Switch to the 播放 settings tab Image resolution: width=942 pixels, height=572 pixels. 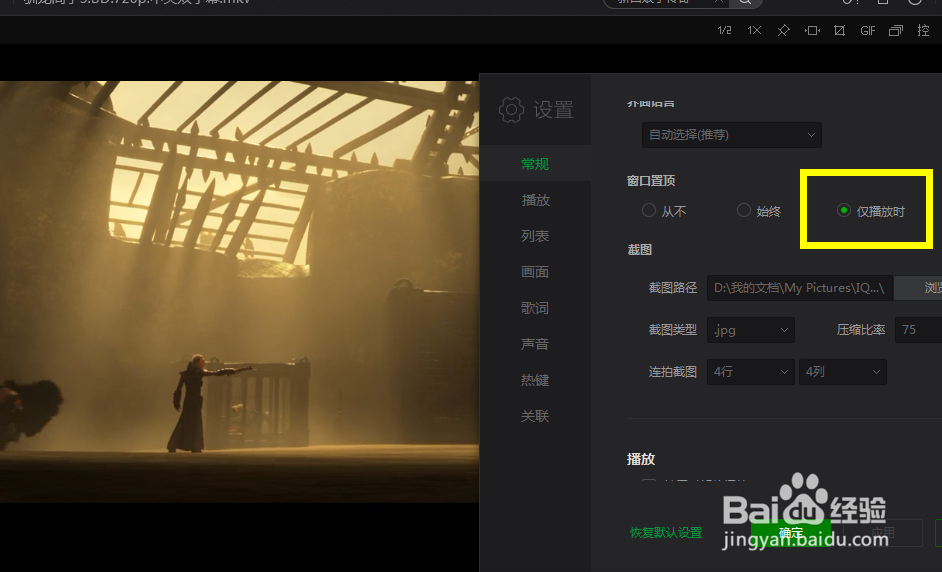(535, 199)
